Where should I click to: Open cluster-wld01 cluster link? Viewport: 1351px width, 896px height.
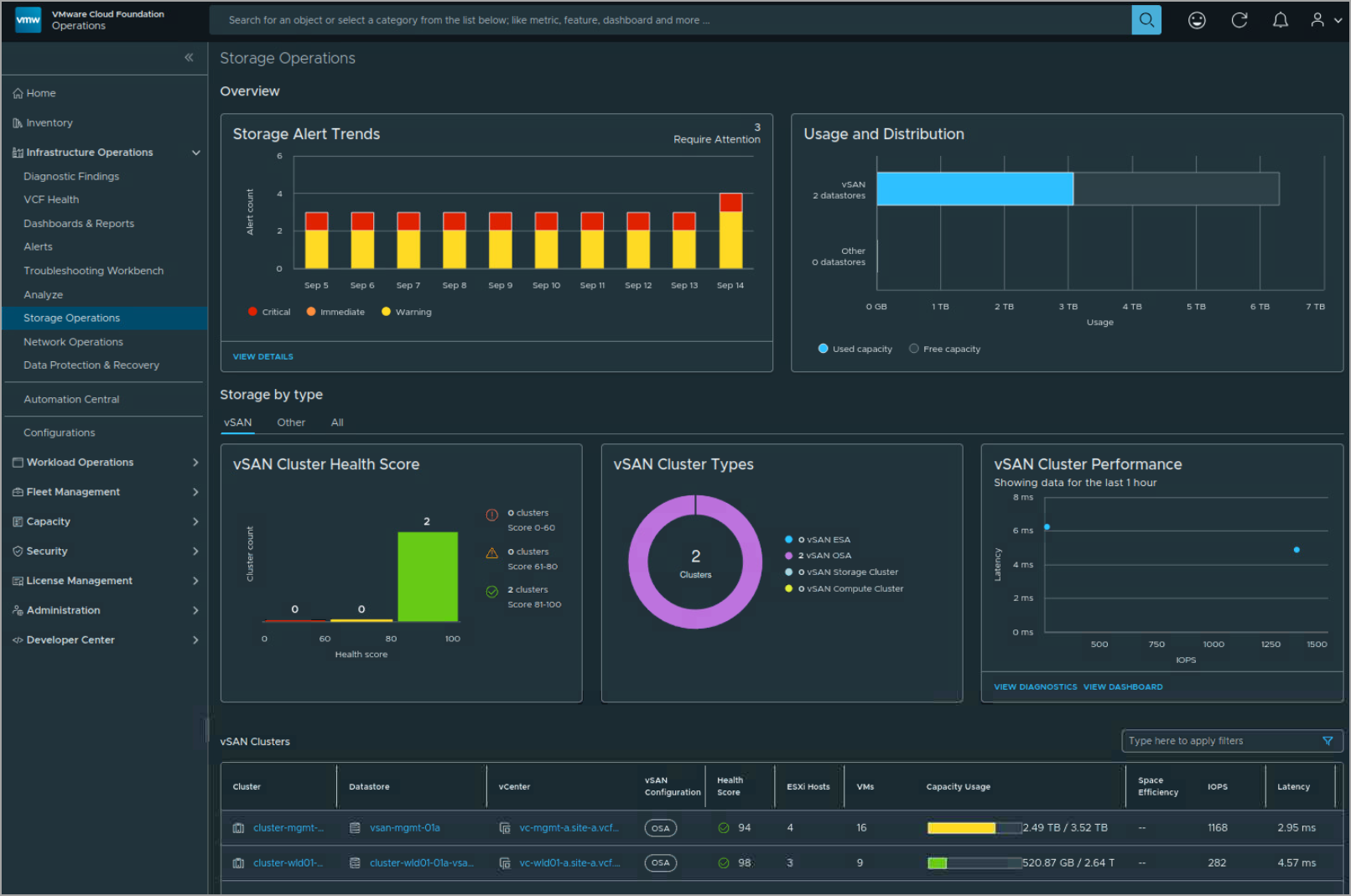pyautogui.click(x=288, y=863)
